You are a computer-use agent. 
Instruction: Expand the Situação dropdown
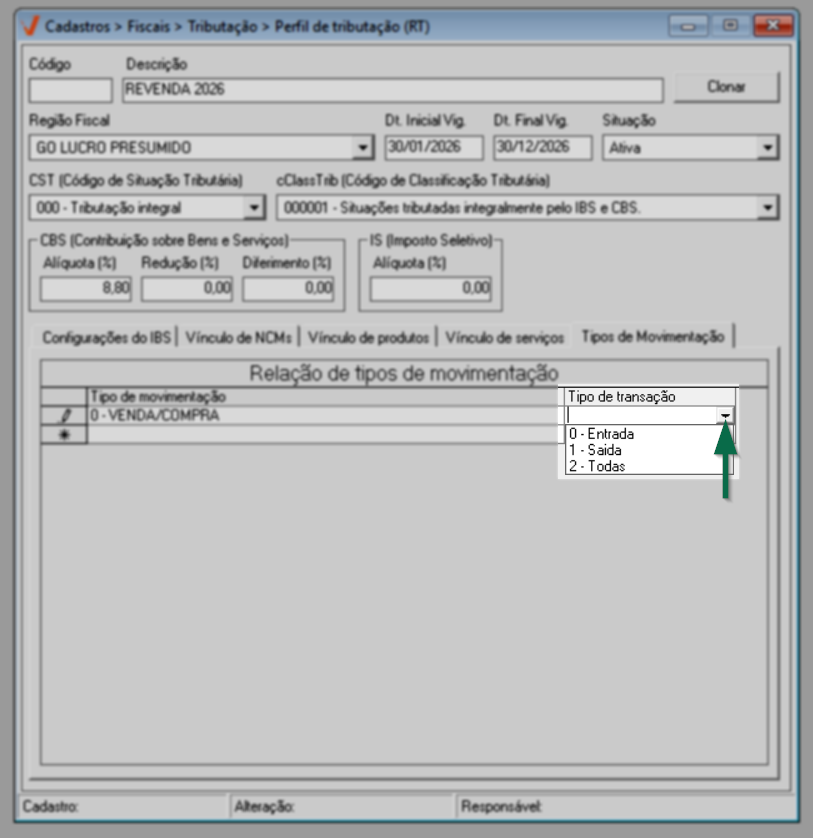click(768, 148)
